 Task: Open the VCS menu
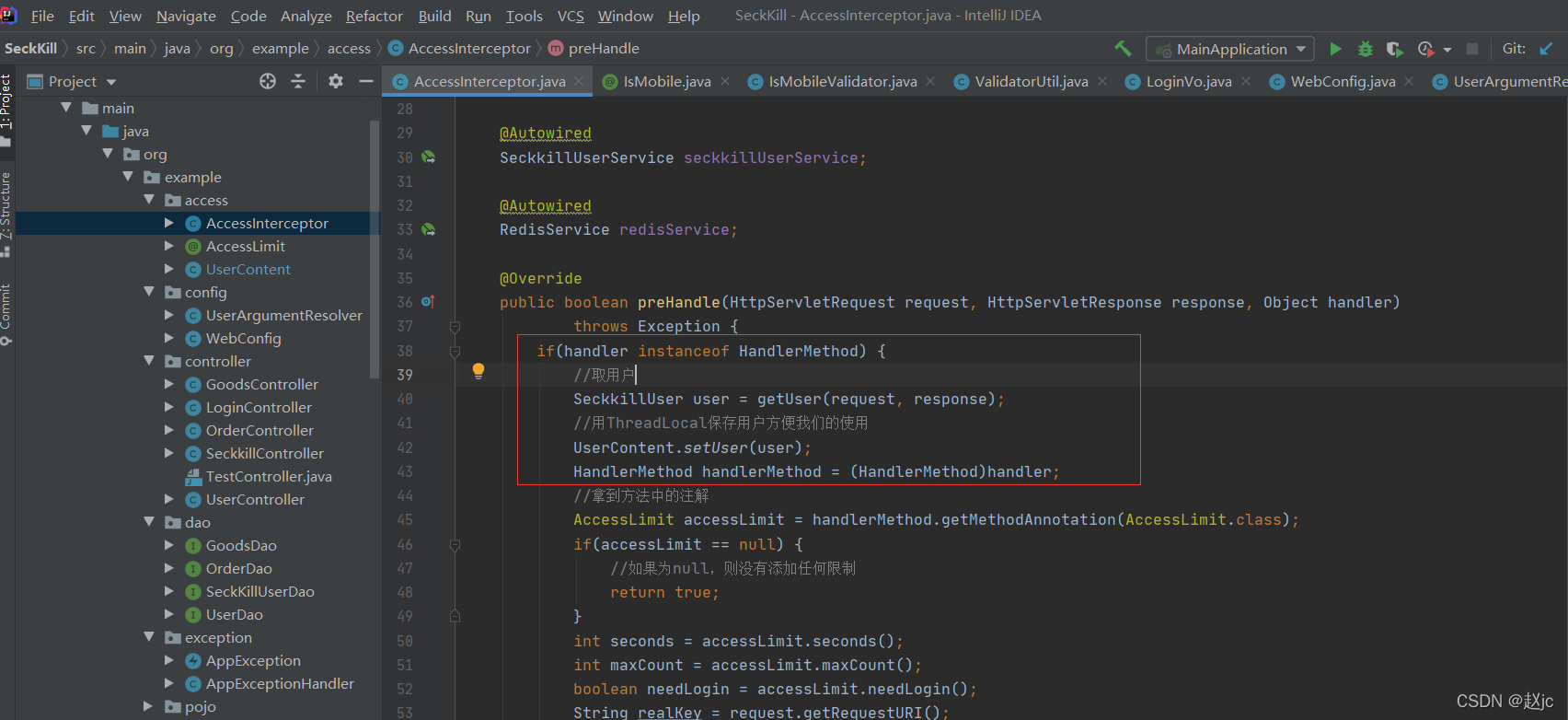571,16
